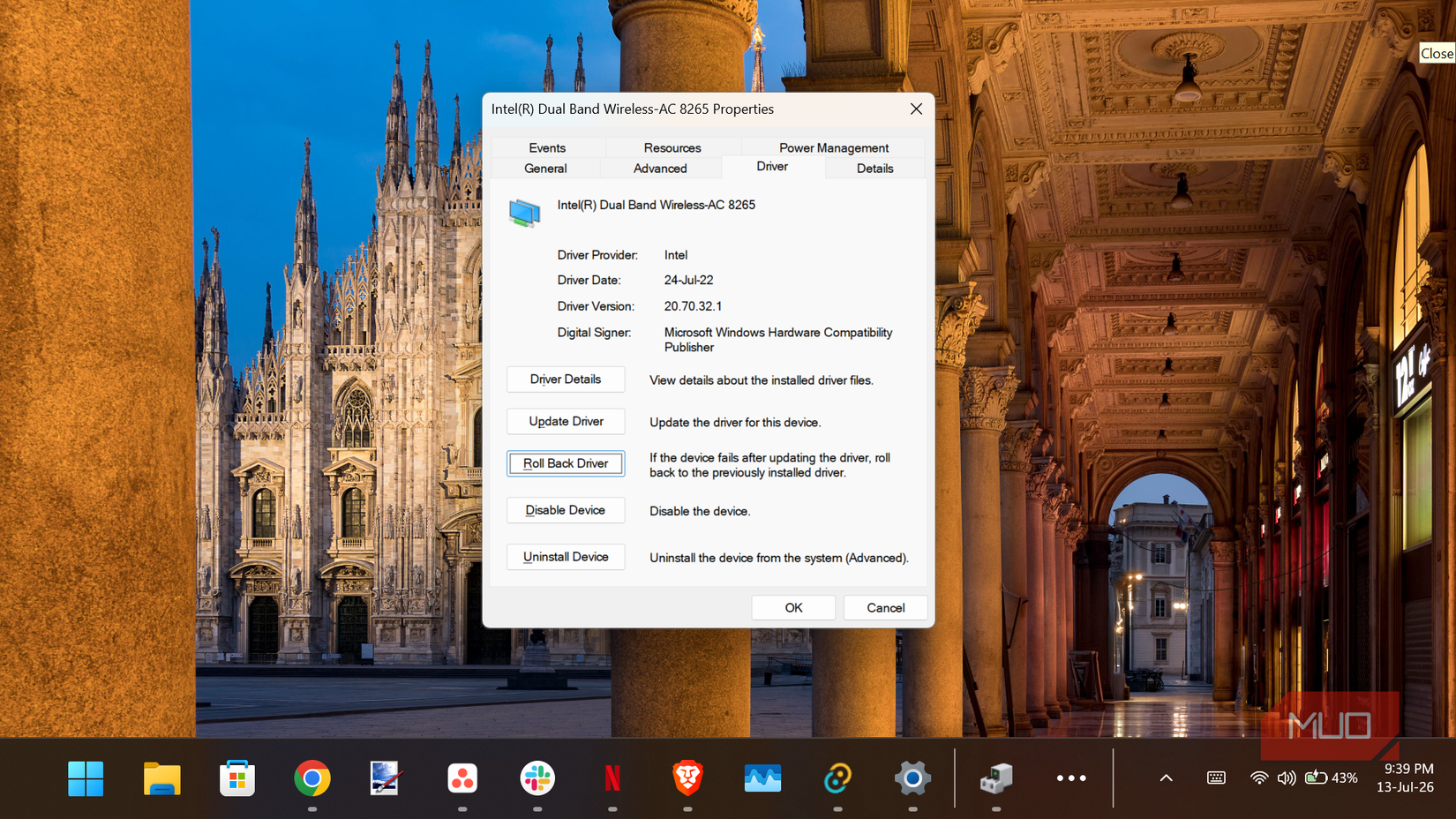Click the device name heading
Screen dimensions: 1456x819
click(x=656, y=205)
